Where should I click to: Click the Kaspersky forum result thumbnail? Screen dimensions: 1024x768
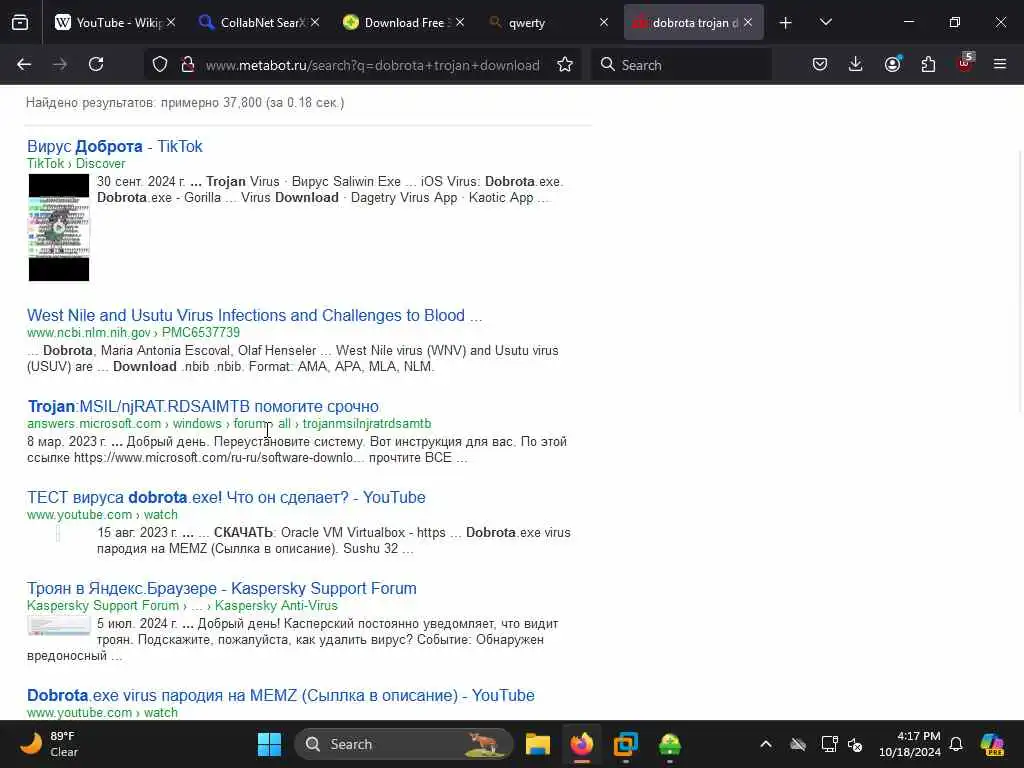click(59, 626)
